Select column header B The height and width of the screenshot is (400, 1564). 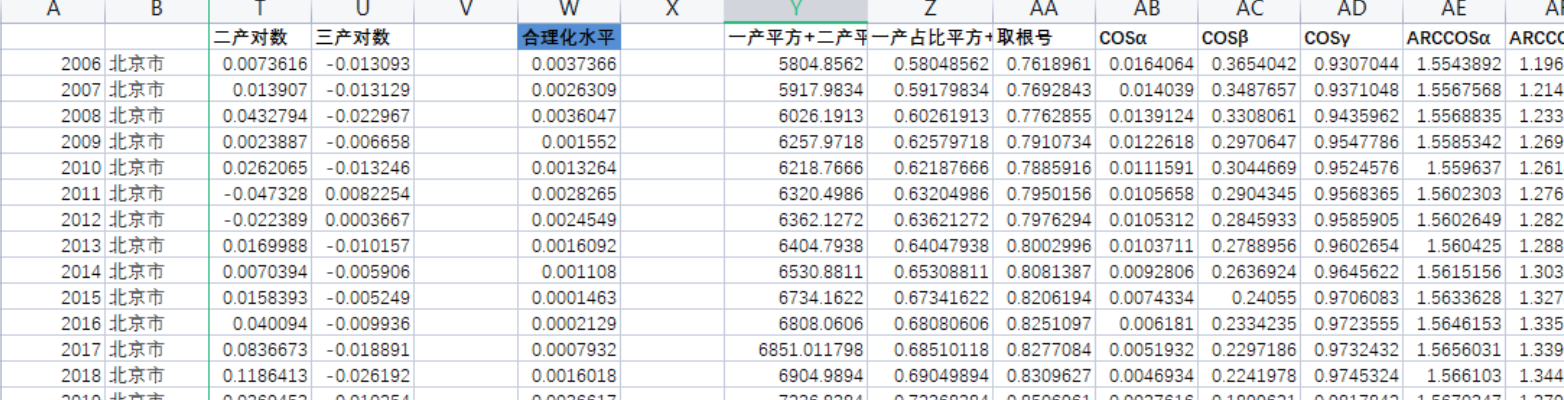coord(157,11)
